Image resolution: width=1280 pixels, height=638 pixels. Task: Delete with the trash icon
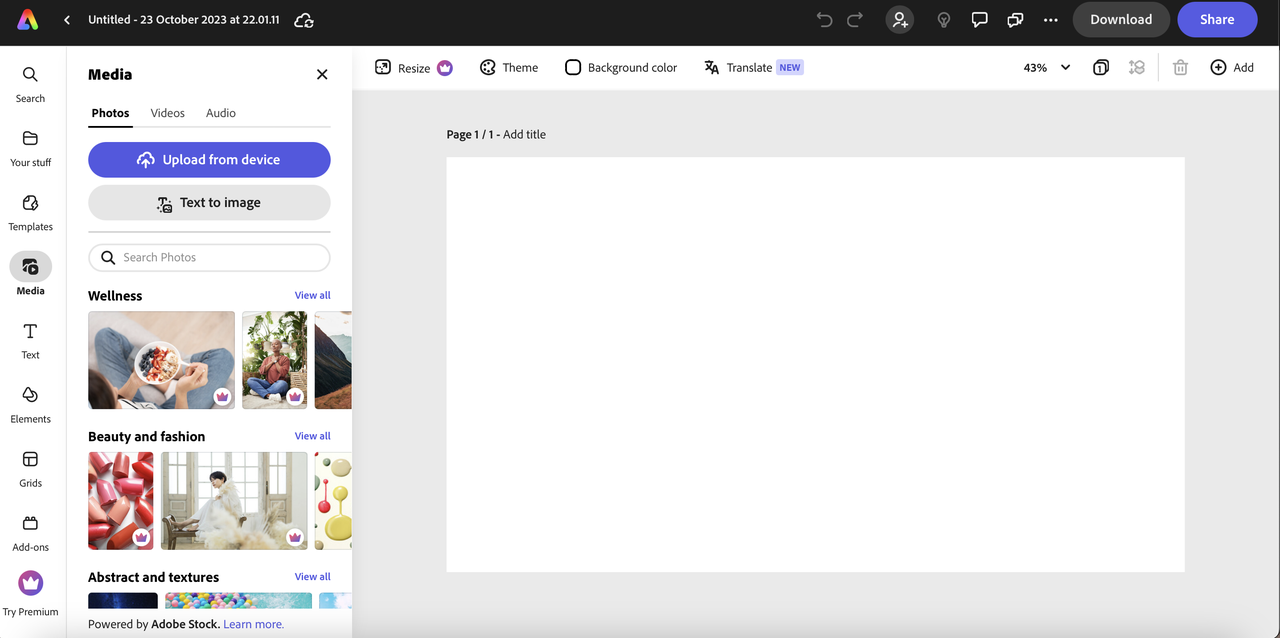click(x=1180, y=68)
